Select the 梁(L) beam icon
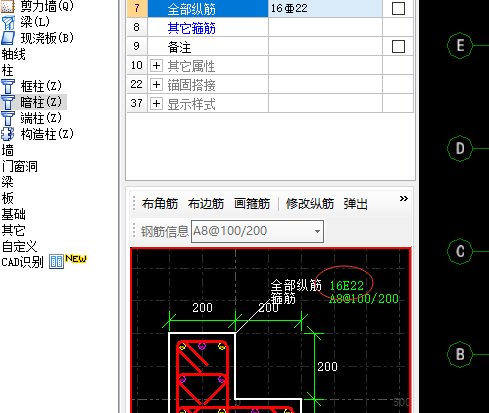The height and width of the screenshot is (413, 489). point(8,23)
